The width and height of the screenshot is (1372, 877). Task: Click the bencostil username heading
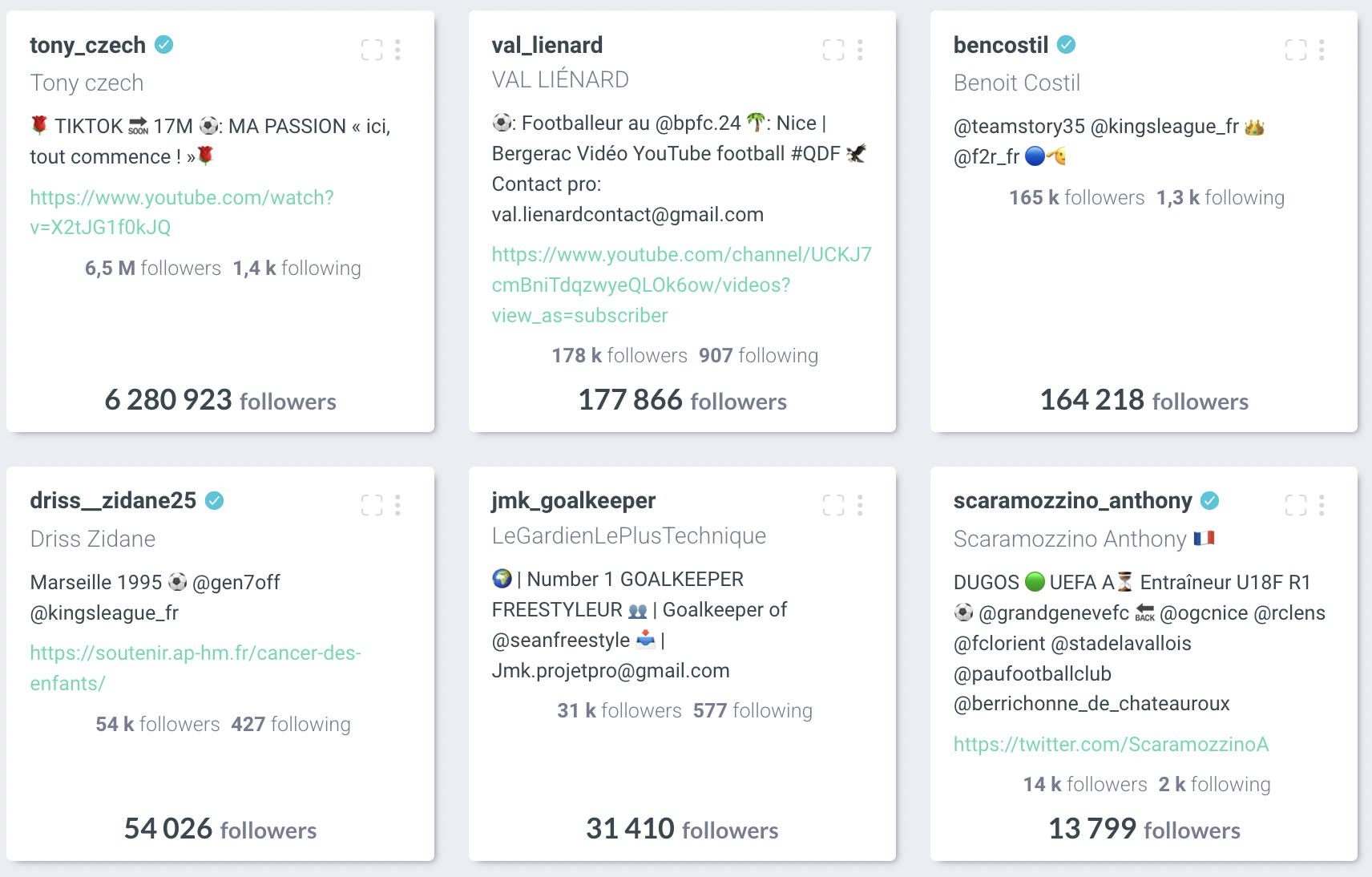click(1001, 45)
